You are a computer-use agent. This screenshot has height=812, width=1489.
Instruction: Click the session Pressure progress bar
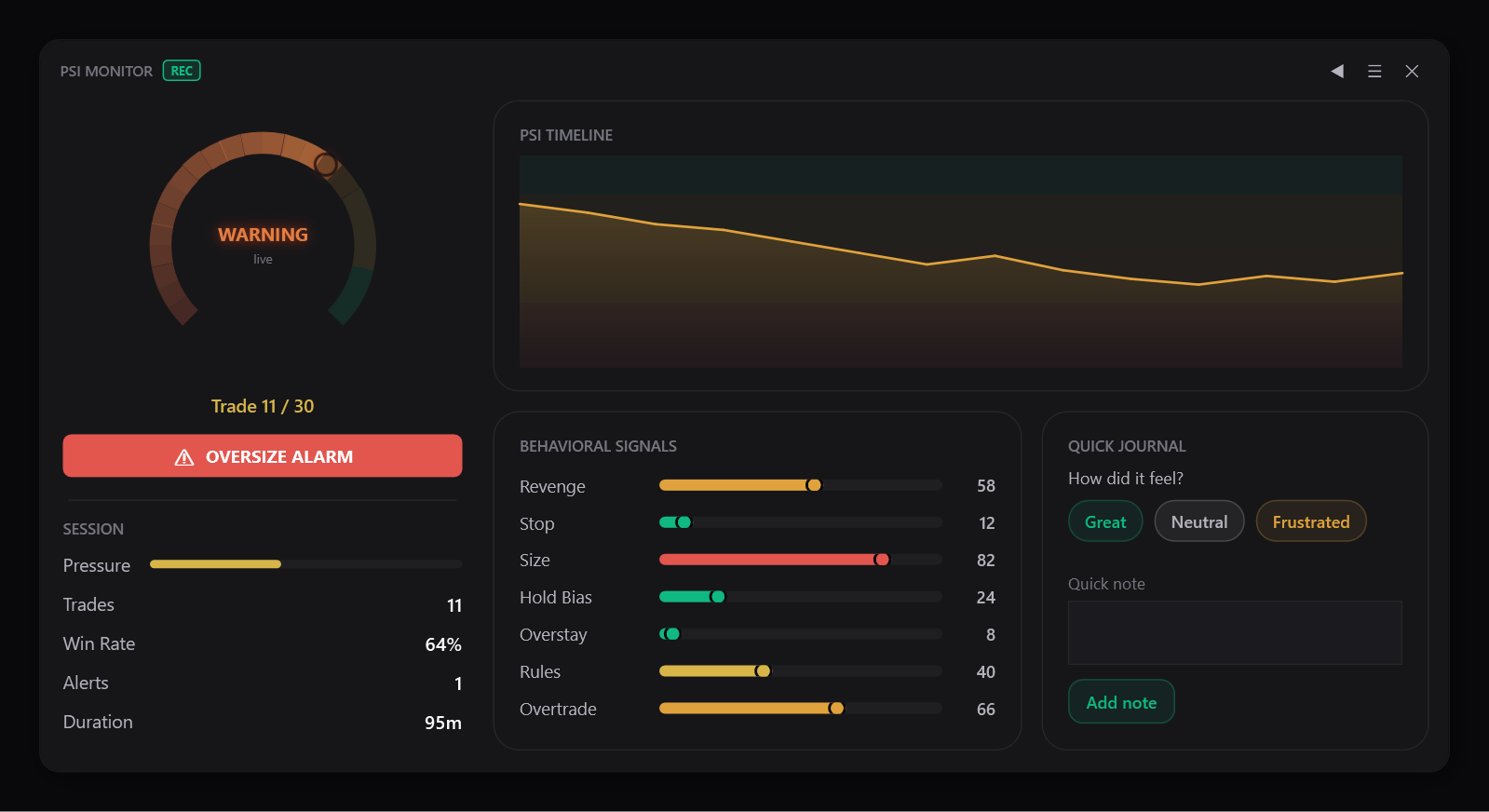(x=305, y=564)
